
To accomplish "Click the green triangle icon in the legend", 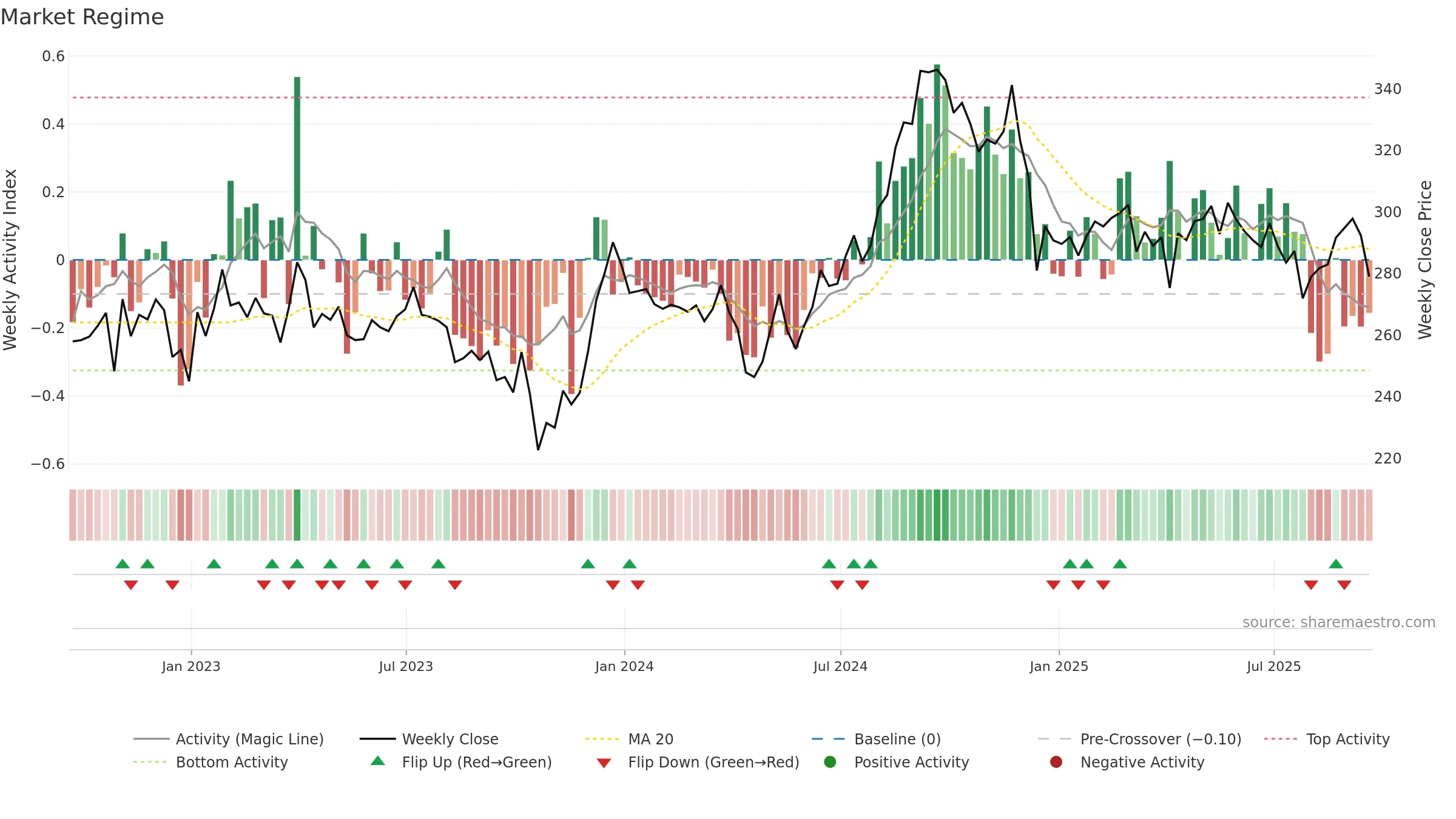I will click(378, 761).
